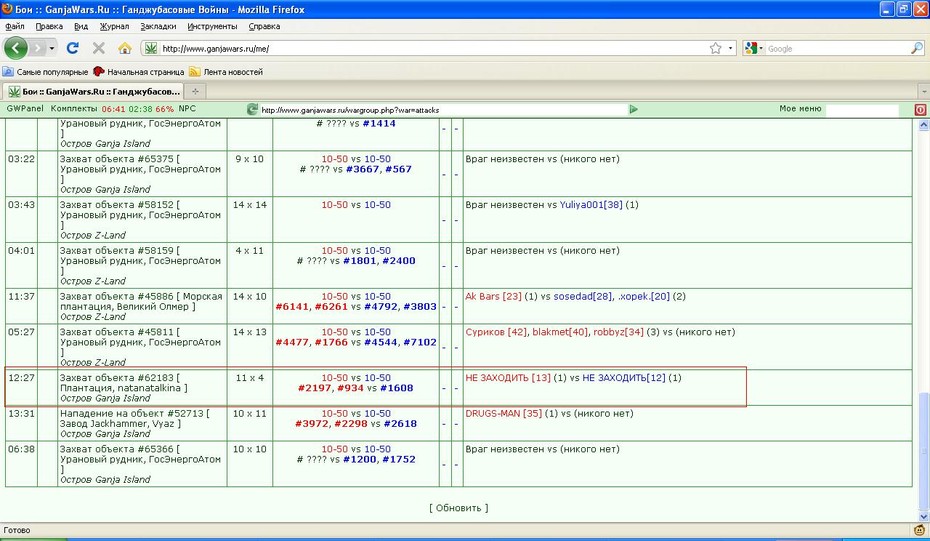The width and height of the screenshot is (930, 541).
Task: Open the Закладки menu
Action: click(158, 26)
